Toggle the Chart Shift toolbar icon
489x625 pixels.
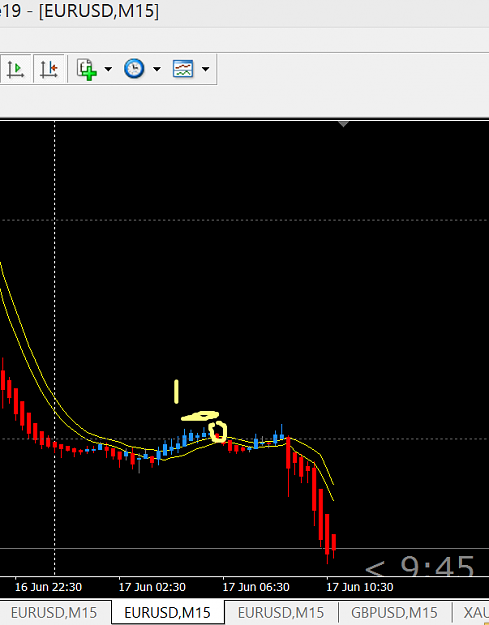click(49, 69)
